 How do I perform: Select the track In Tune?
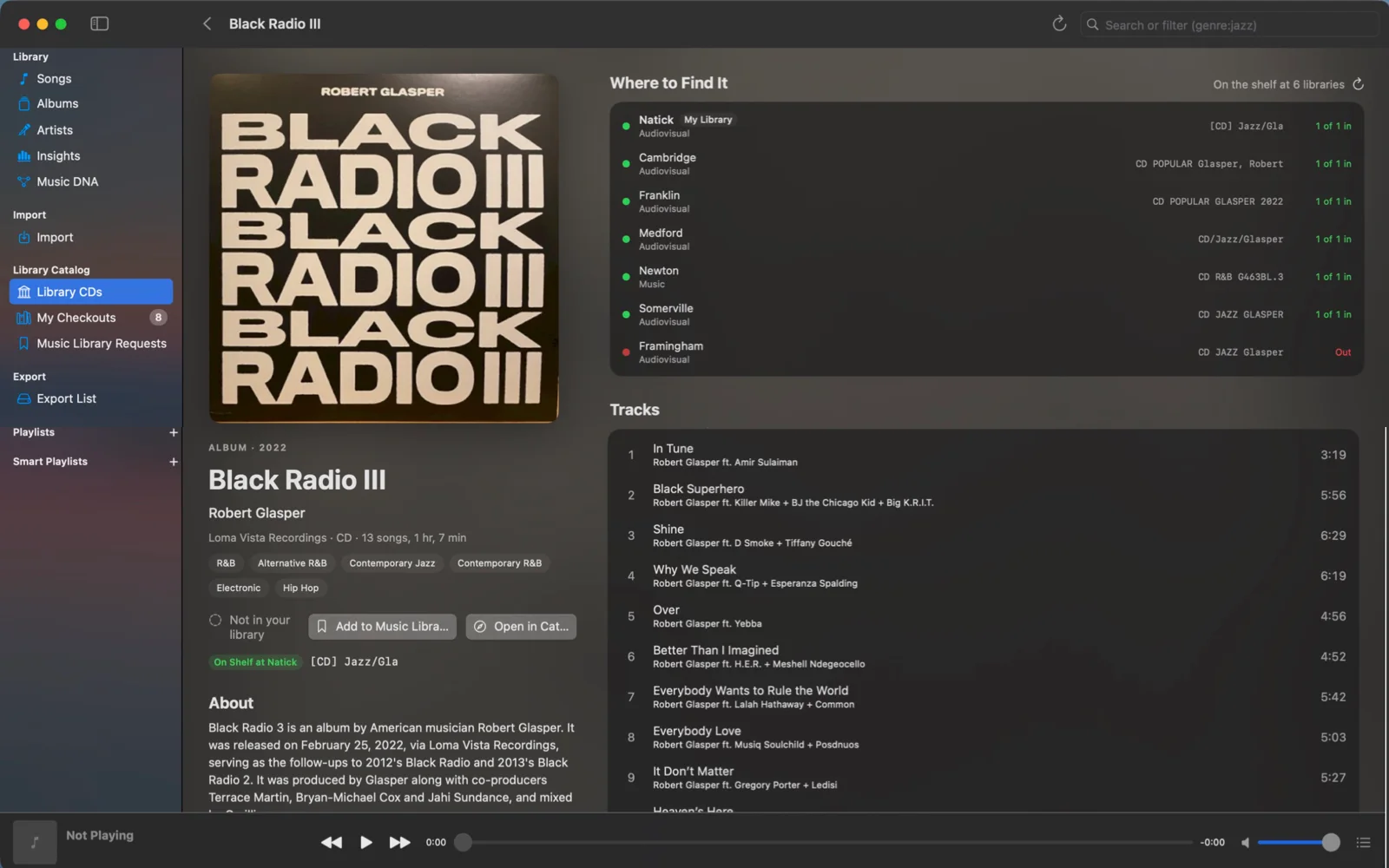tap(983, 455)
